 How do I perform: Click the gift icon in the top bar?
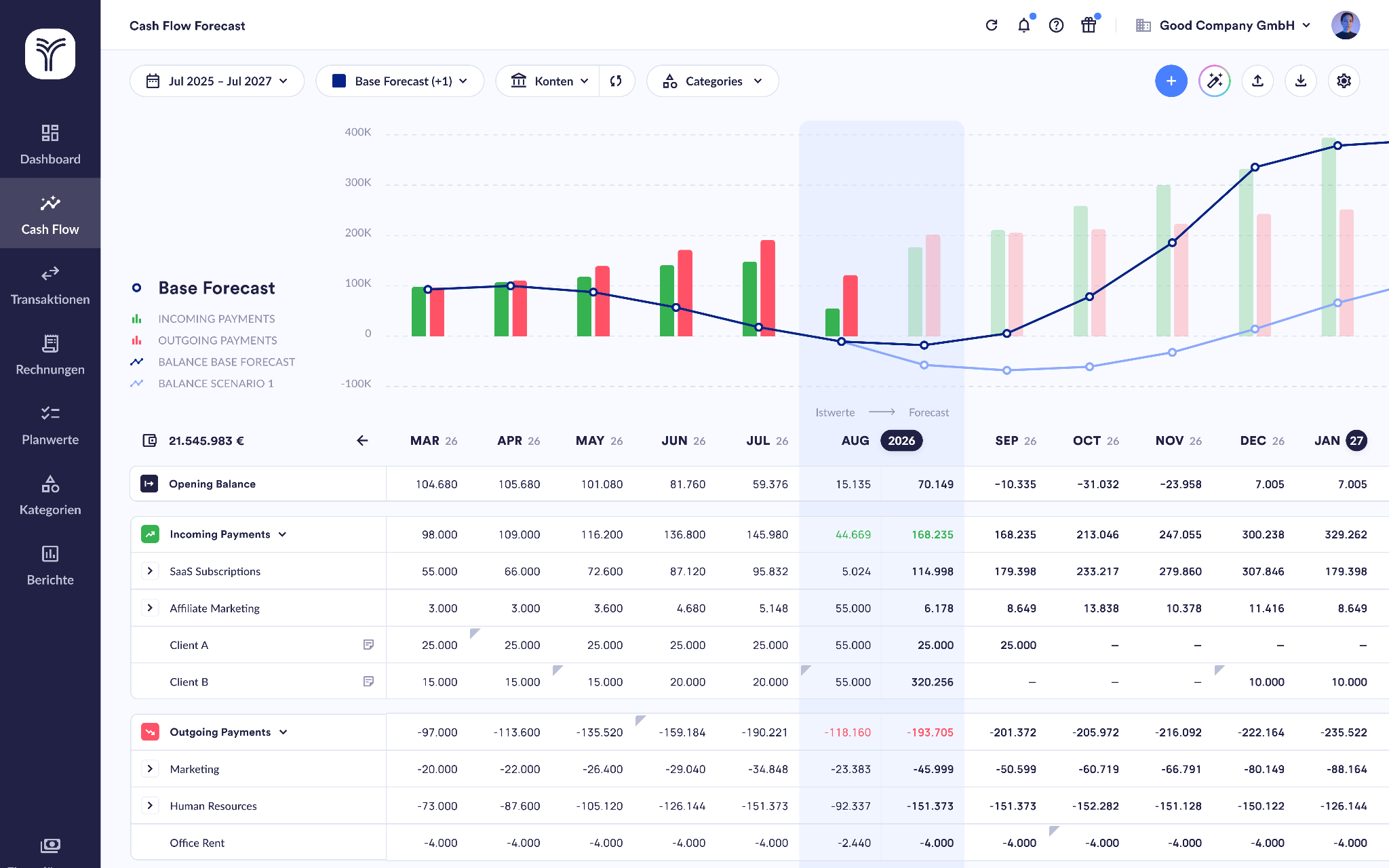(x=1089, y=24)
